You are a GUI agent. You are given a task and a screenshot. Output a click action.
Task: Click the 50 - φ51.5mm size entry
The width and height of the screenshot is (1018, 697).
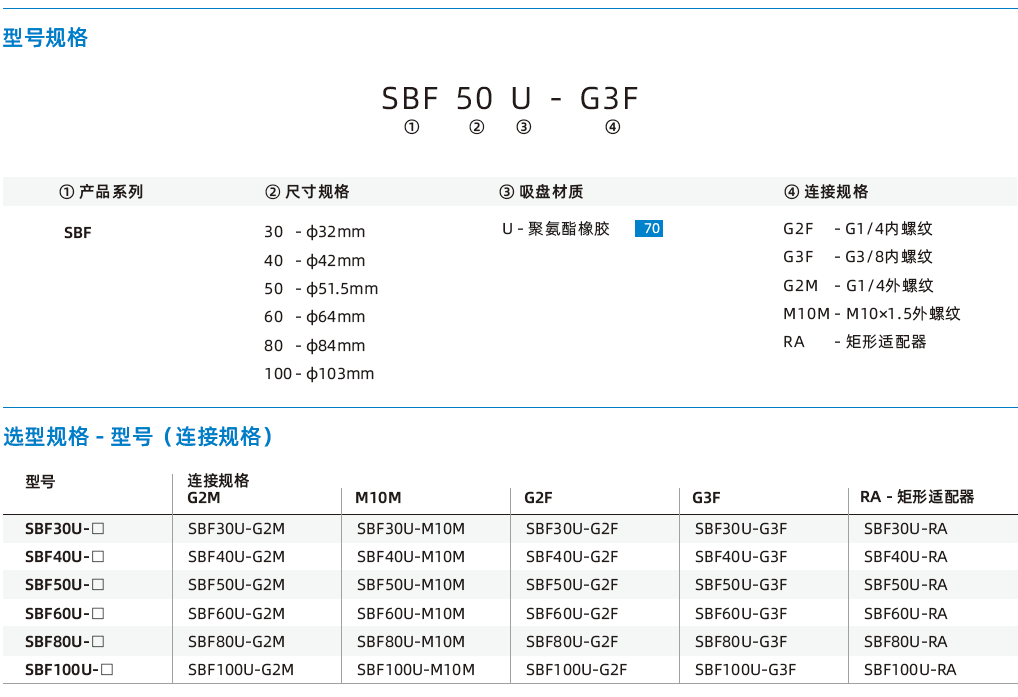321,289
